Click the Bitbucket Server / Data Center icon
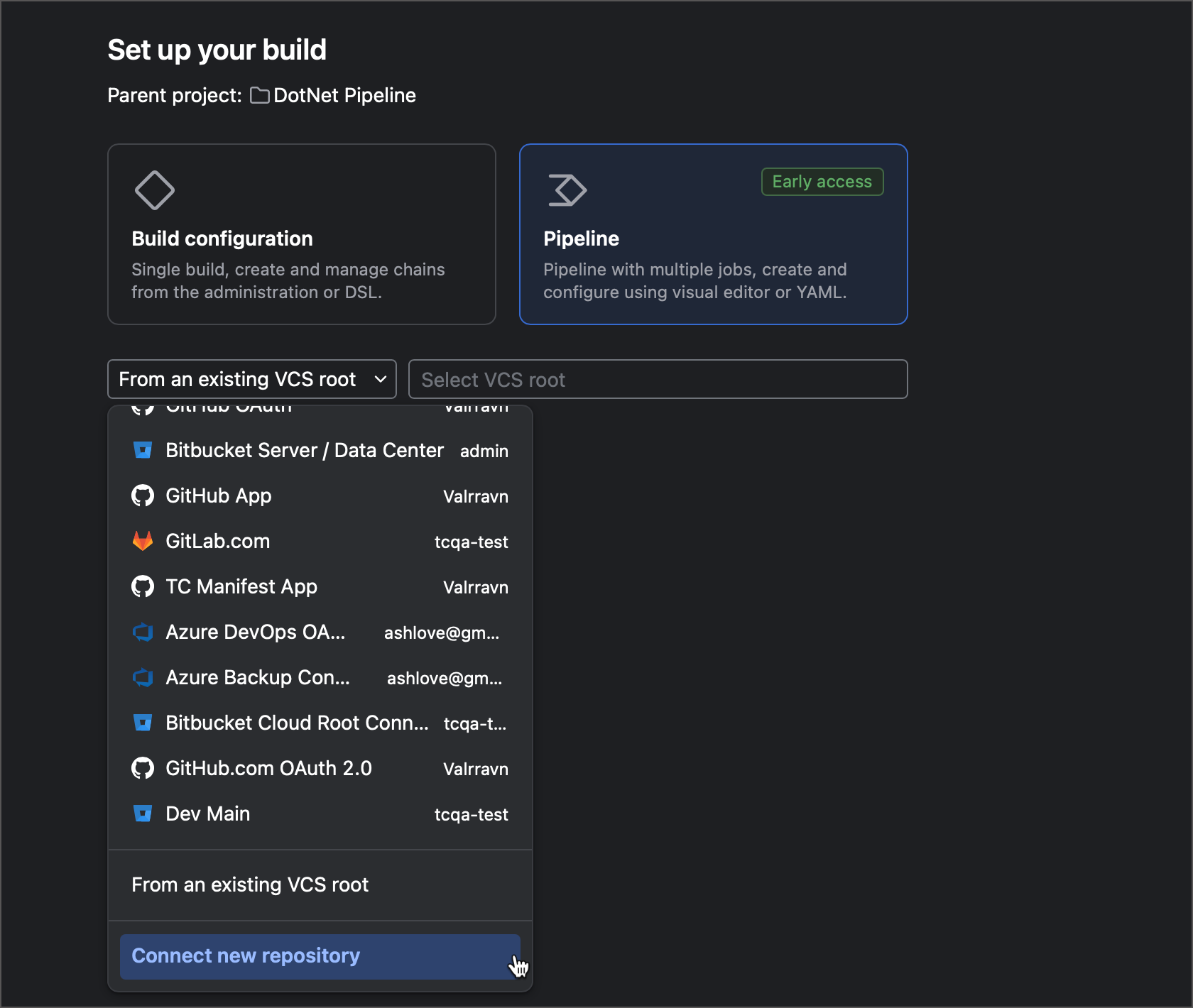1193x1008 pixels. click(143, 450)
